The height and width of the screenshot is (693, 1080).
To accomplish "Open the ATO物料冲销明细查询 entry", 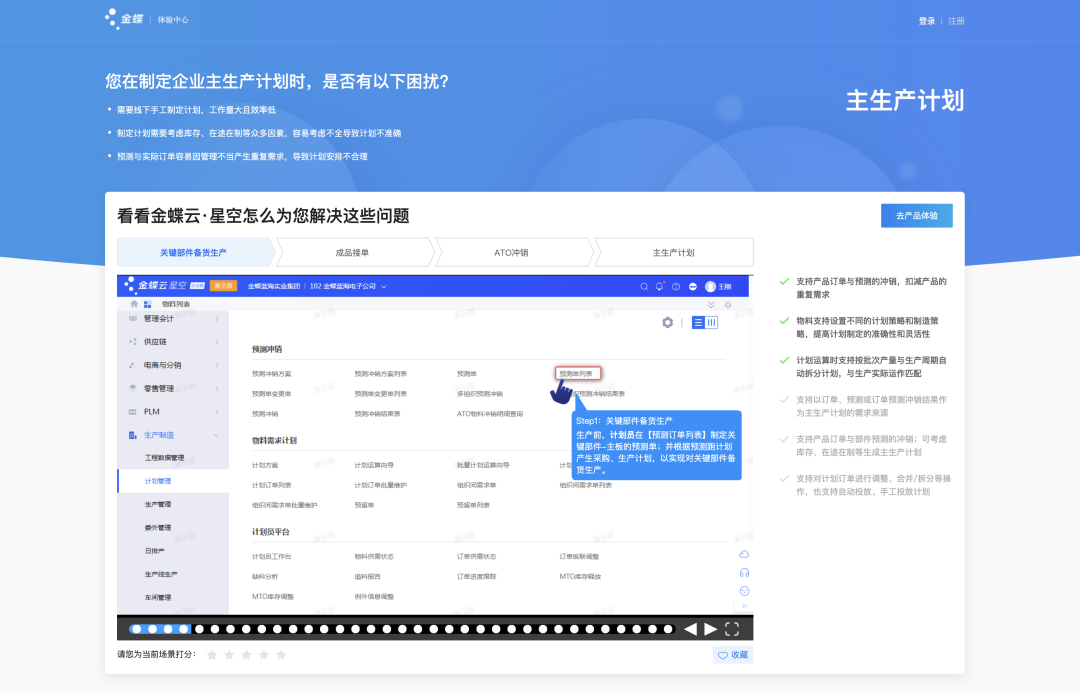I will pos(490,414).
